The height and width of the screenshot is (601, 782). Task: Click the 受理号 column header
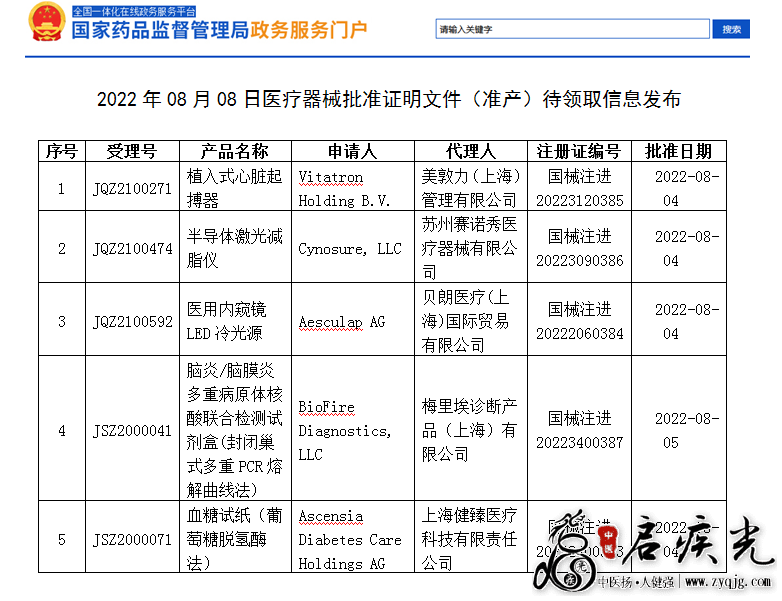tap(132, 151)
